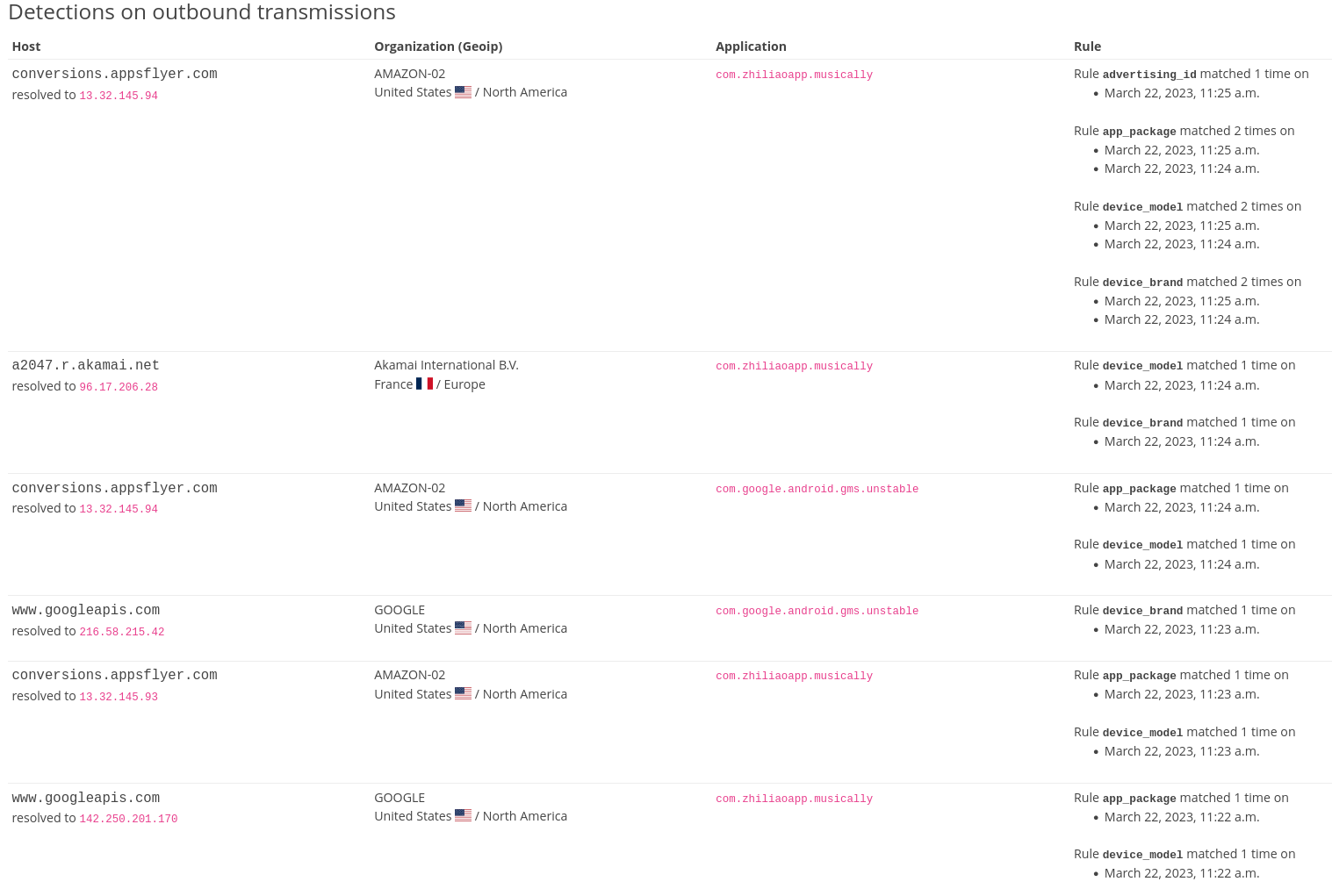
Task: Click the Detections on outbound transmissions heading
Action: point(202,12)
